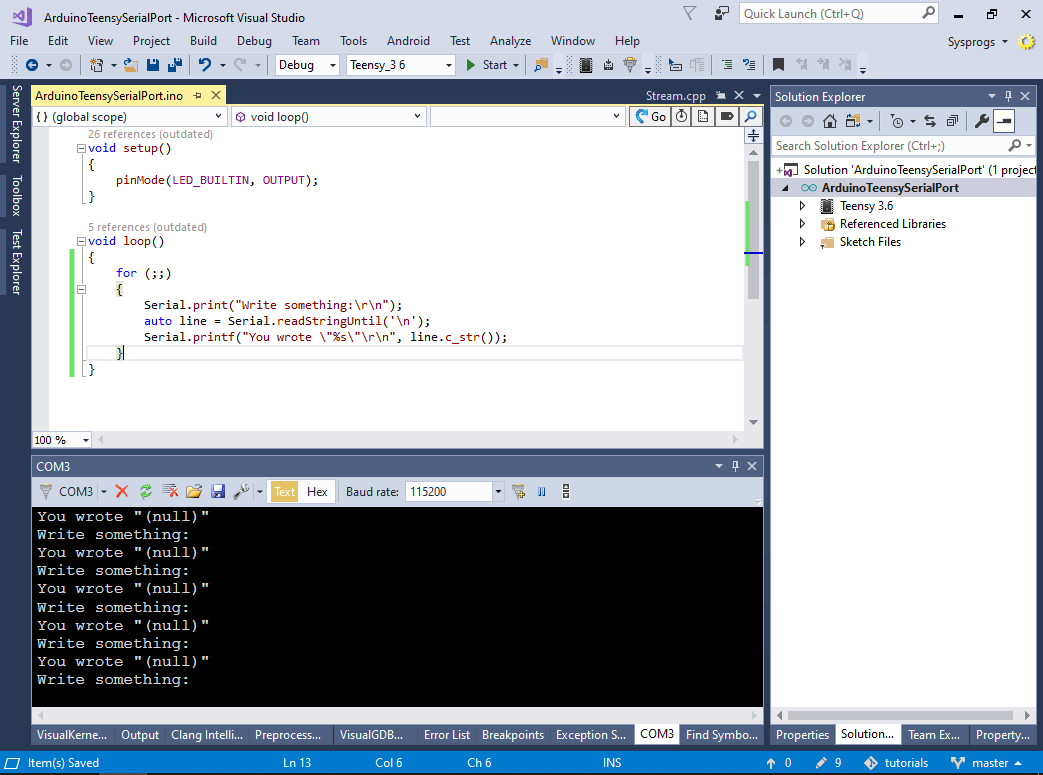Screen dimensions: 1043x775
Task: Expand the Teensy 3.6 node
Action: point(802,206)
